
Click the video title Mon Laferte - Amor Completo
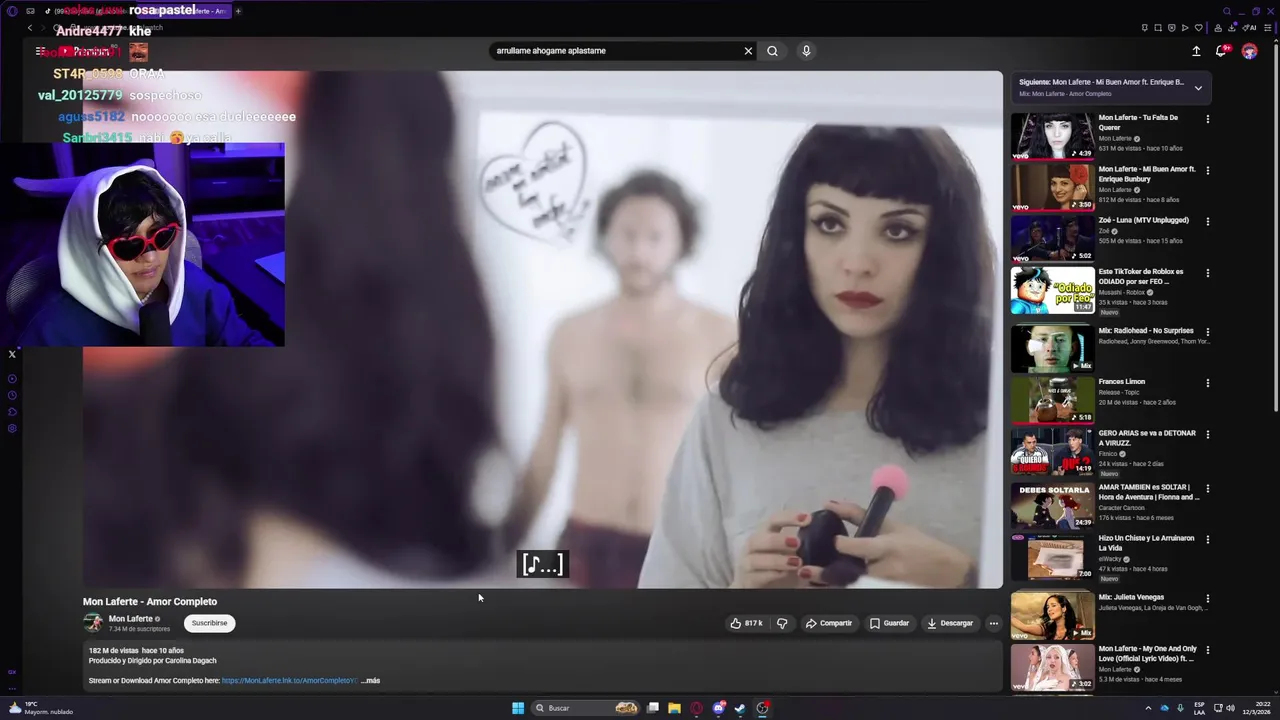click(150, 602)
